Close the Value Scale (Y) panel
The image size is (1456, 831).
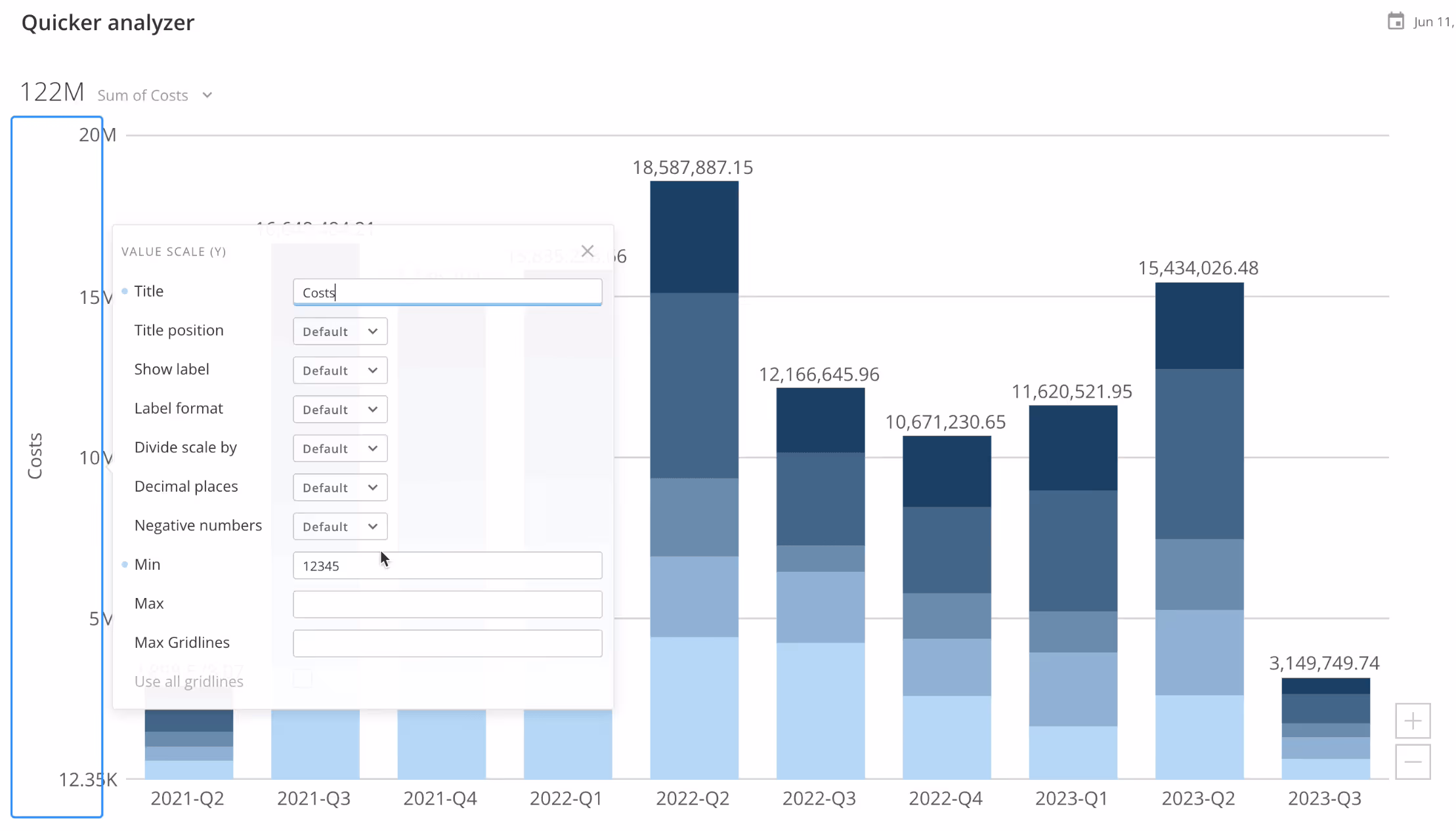[x=587, y=251]
